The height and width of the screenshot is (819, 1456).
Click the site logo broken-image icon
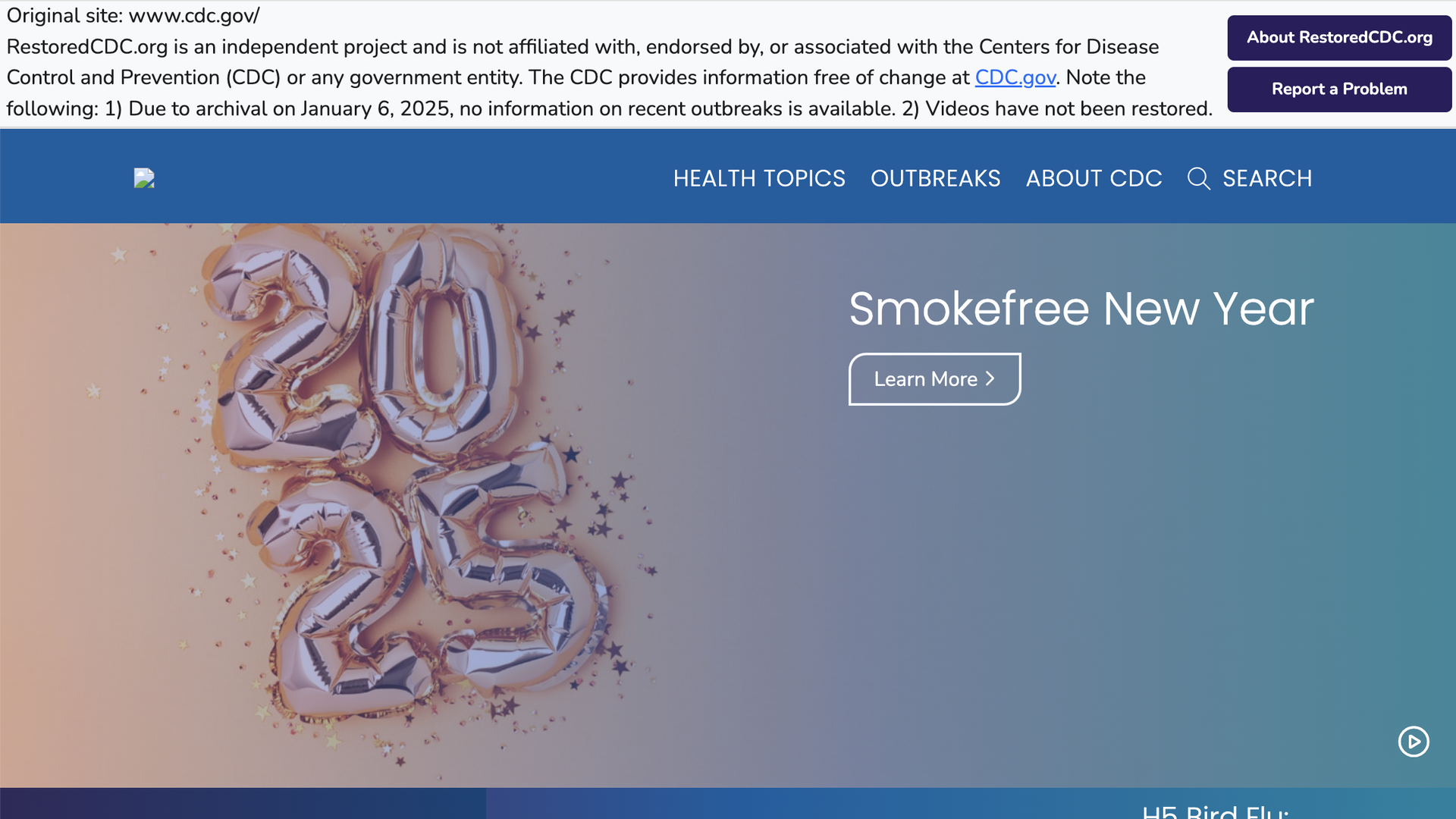144,178
